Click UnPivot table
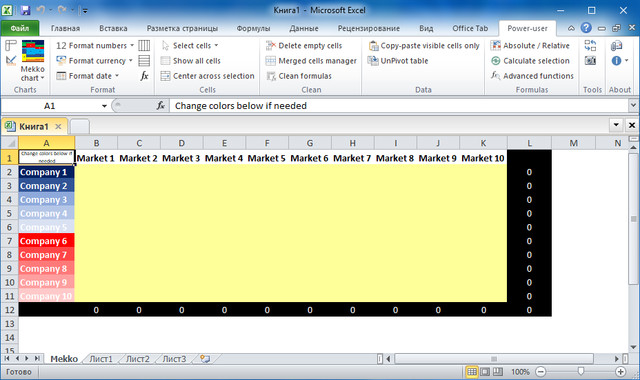640x380 pixels. pyautogui.click(x=398, y=60)
